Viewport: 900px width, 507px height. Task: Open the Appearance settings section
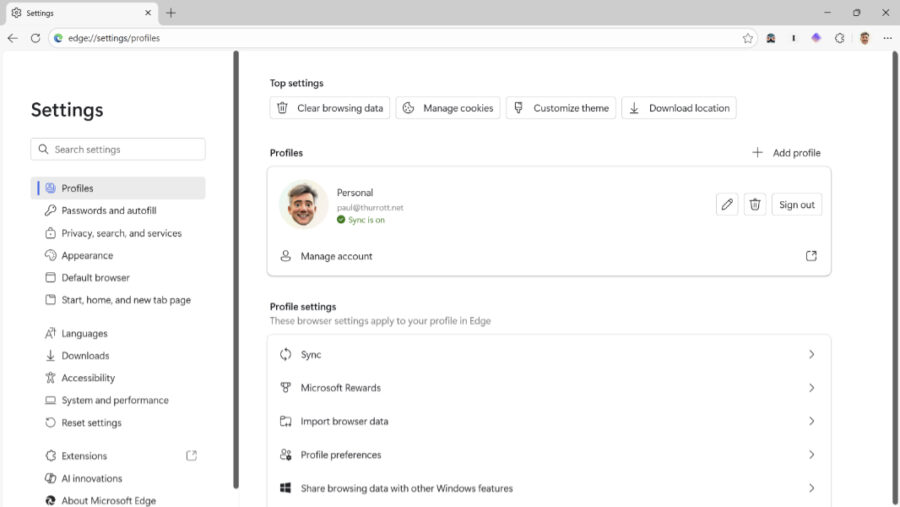[x=87, y=255]
